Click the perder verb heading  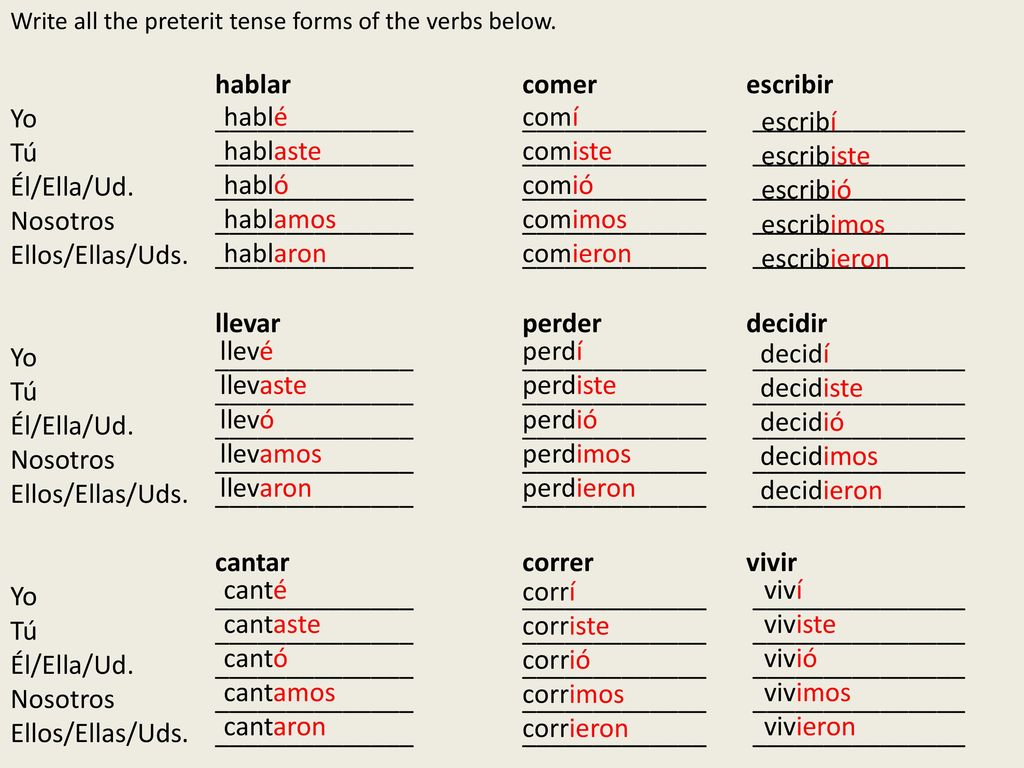pyautogui.click(x=562, y=324)
